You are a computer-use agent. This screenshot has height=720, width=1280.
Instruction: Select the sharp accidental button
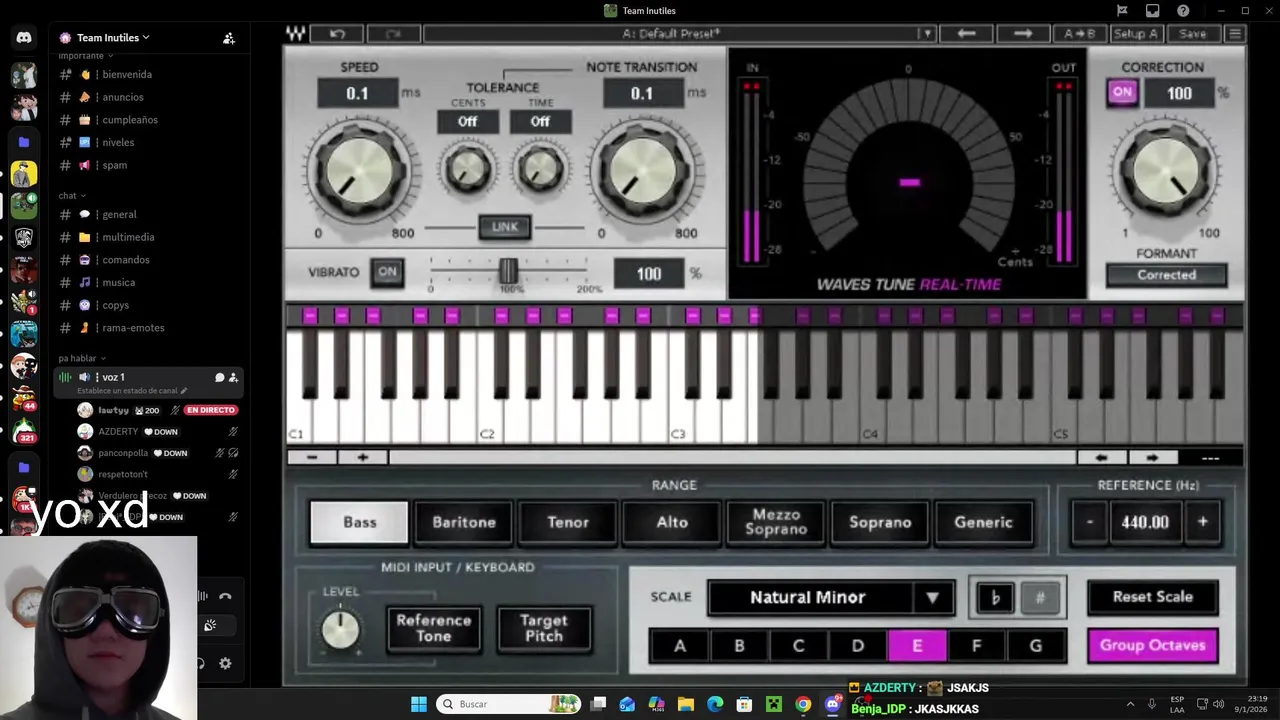point(1040,598)
